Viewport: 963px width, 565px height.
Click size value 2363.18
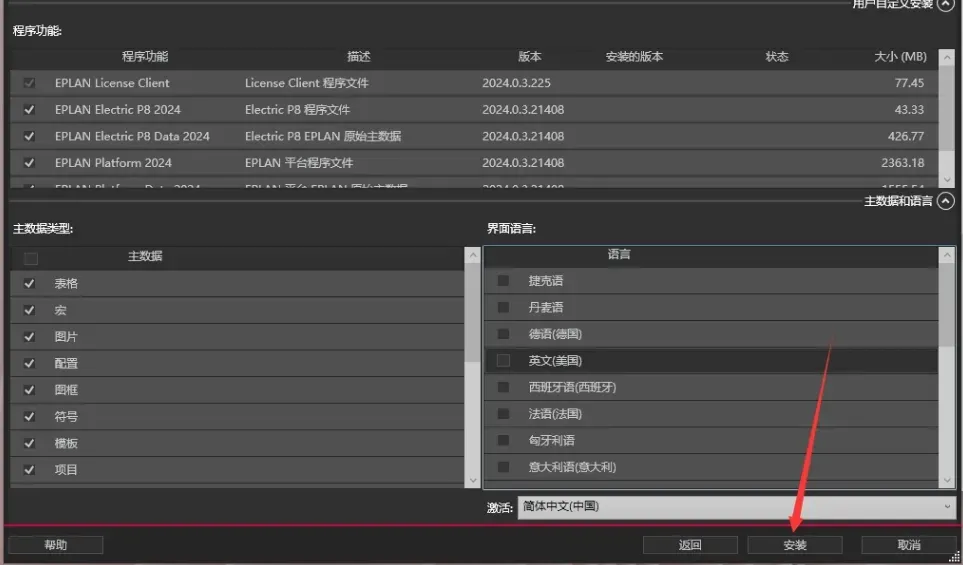click(x=903, y=163)
